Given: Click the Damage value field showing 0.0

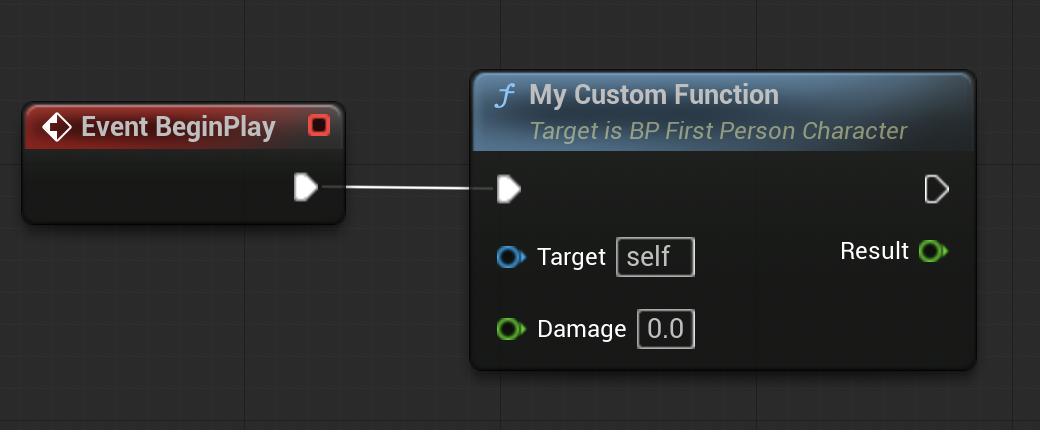Looking at the screenshot, I should click(x=666, y=328).
